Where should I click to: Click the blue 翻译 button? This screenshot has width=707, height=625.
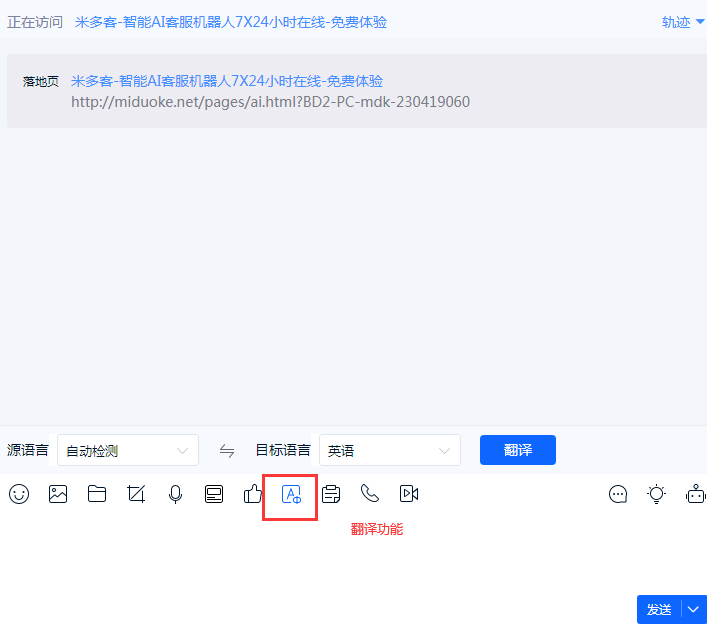click(518, 450)
